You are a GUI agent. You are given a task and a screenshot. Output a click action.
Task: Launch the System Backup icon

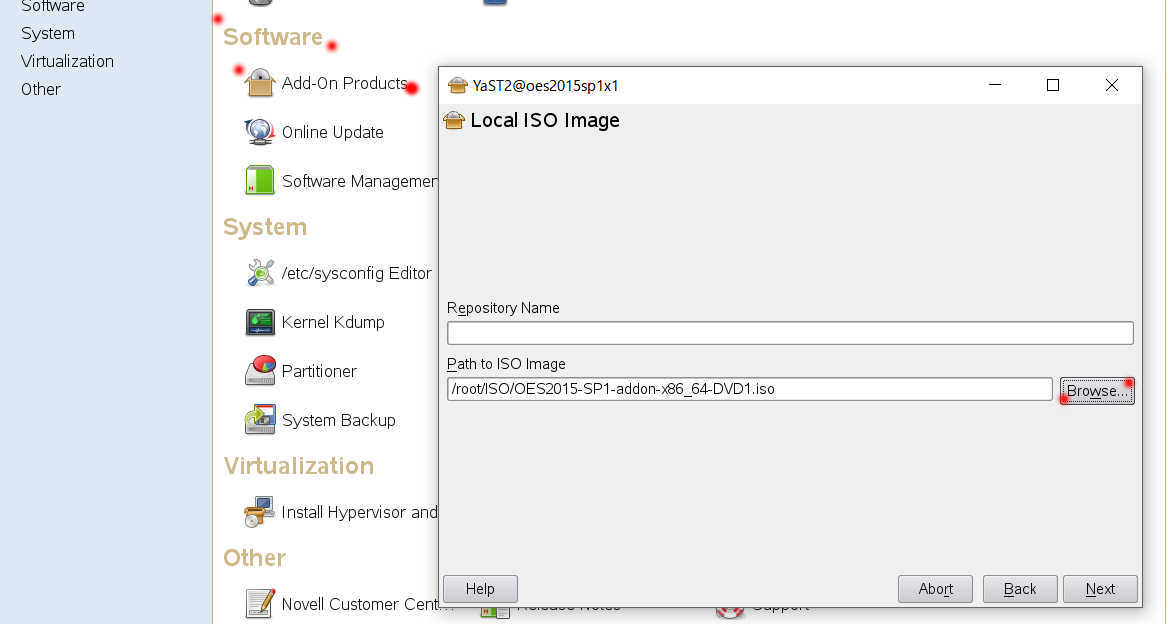tap(260, 420)
